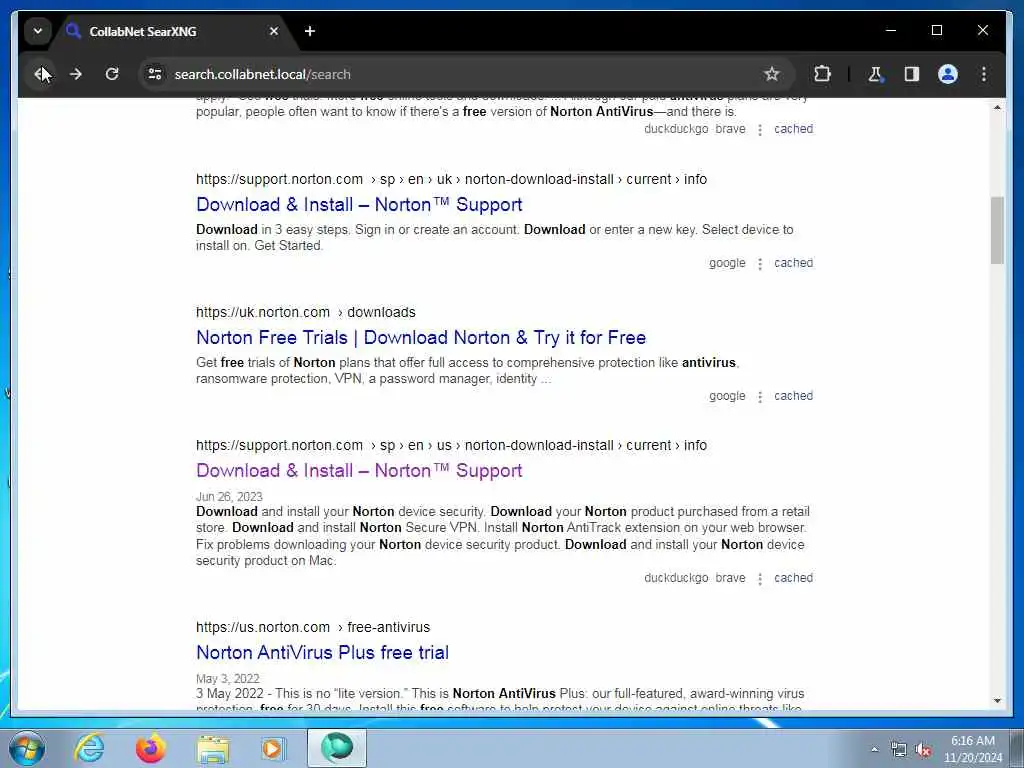The height and width of the screenshot is (768, 1024).
Task: Click the support.norton.com us URL path
Action: point(451,445)
